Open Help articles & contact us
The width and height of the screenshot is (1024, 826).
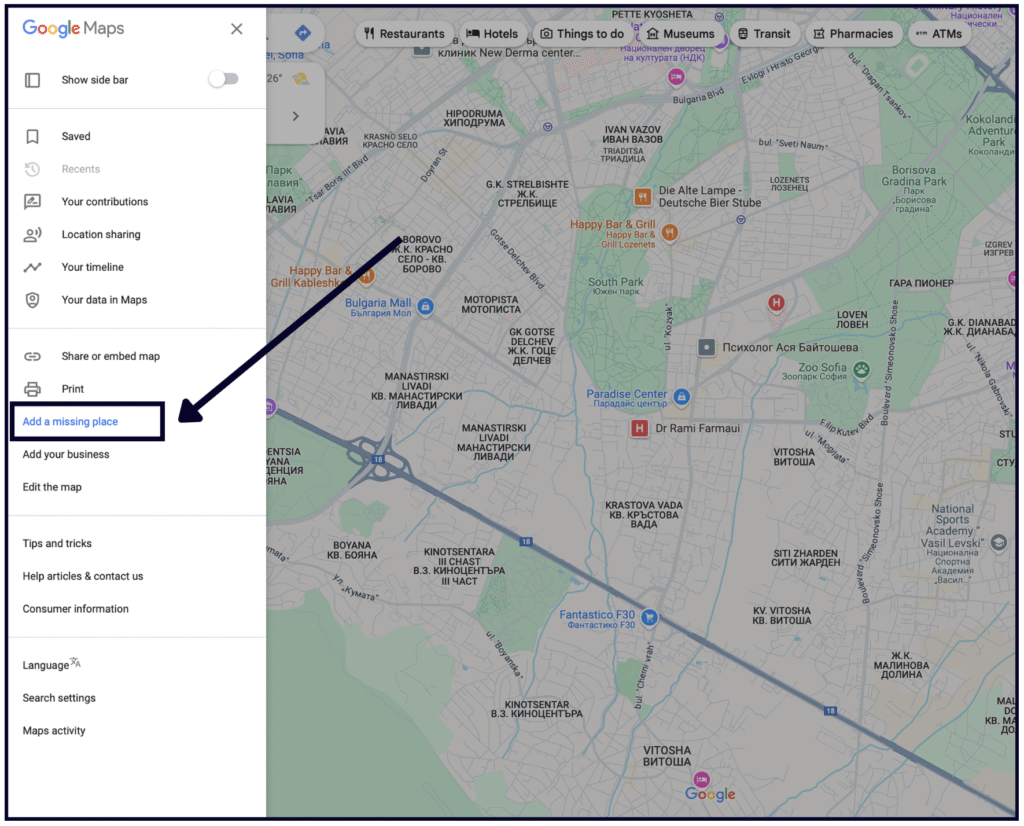point(83,577)
